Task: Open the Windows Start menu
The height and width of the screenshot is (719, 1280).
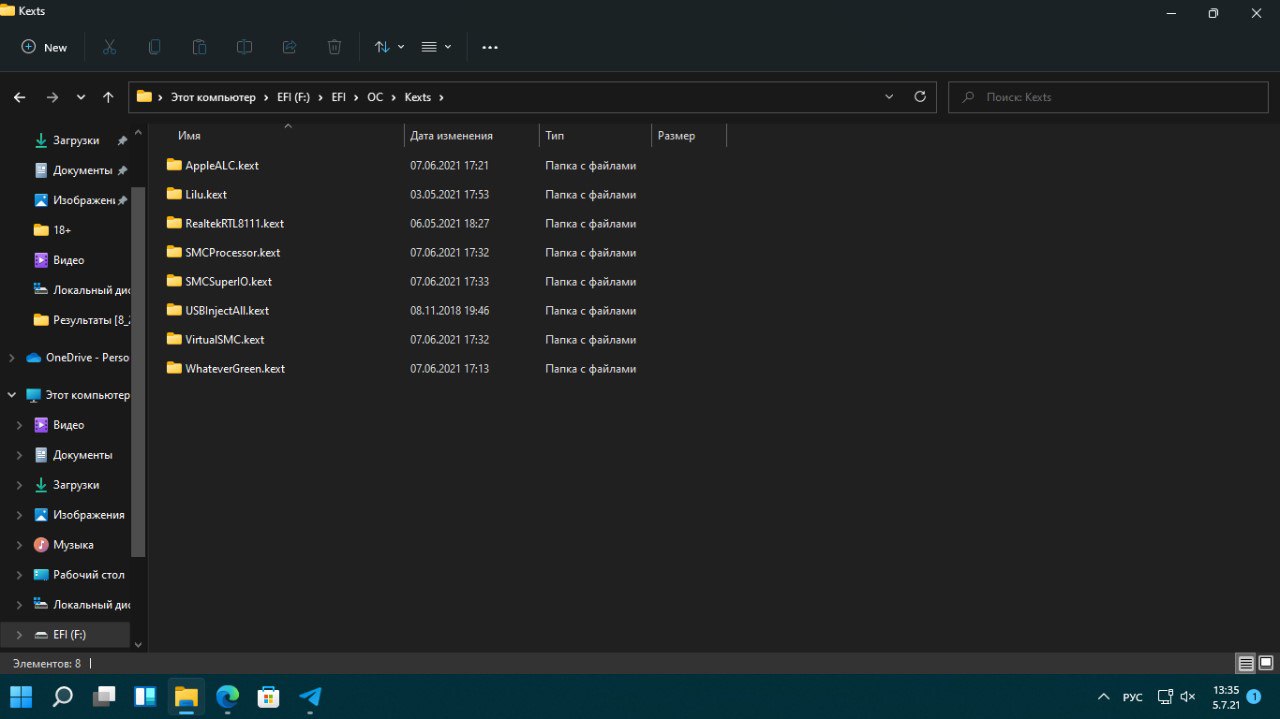Action: pyautogui.click(x=21, y=696)
